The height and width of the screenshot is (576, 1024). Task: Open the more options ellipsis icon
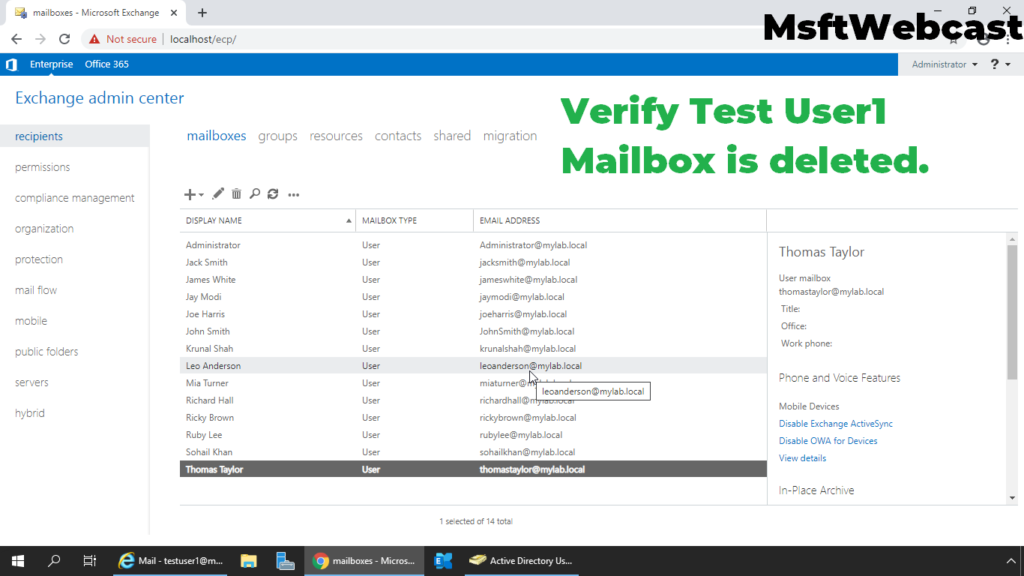pyautogui.click(x=294, y=195)
